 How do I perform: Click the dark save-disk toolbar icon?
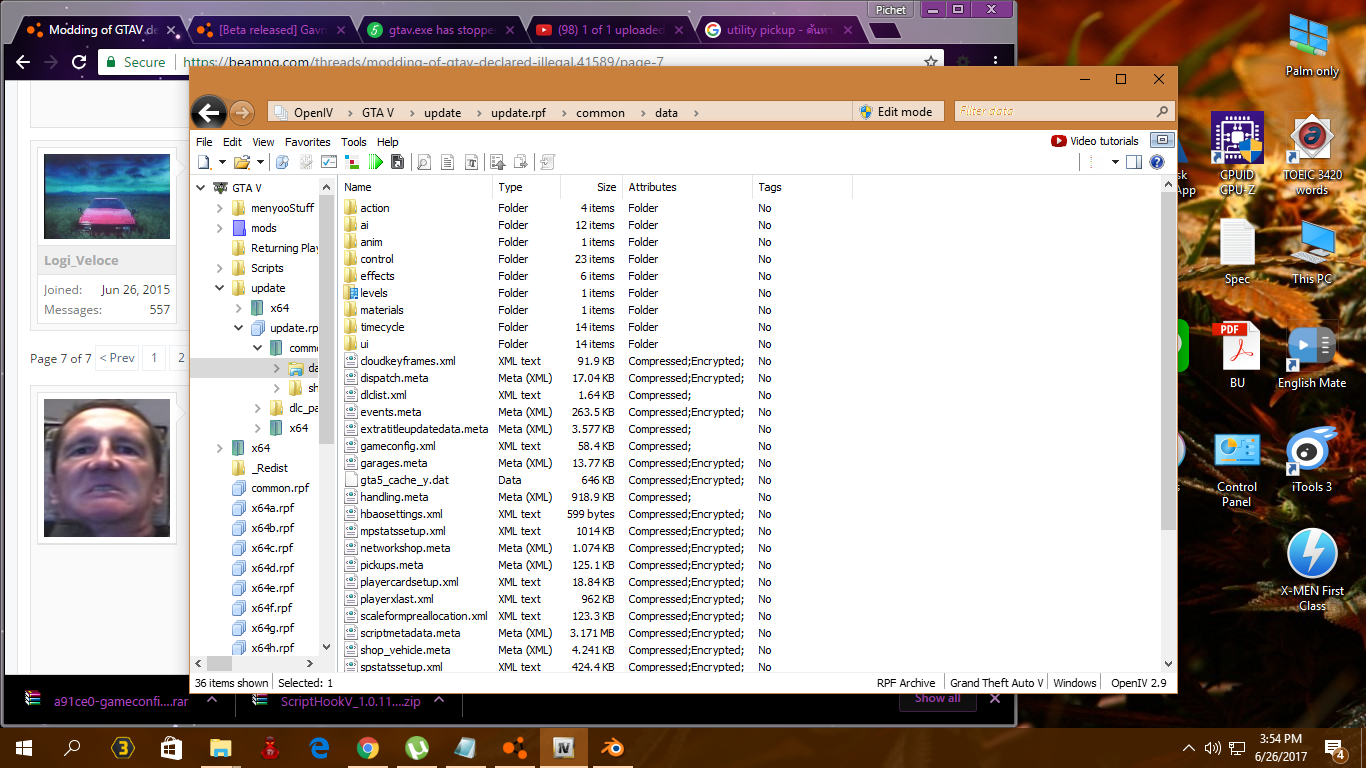(x=397, y=162)
